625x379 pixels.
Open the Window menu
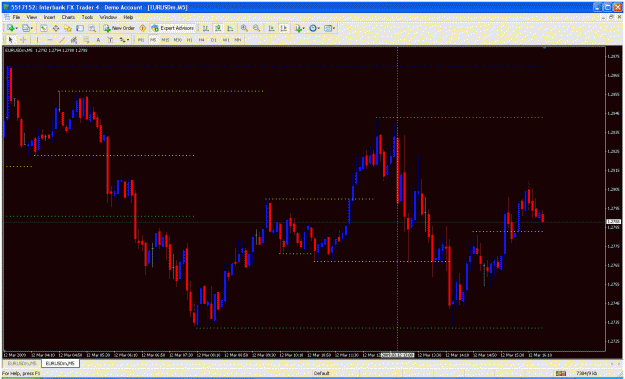[108, 17]
